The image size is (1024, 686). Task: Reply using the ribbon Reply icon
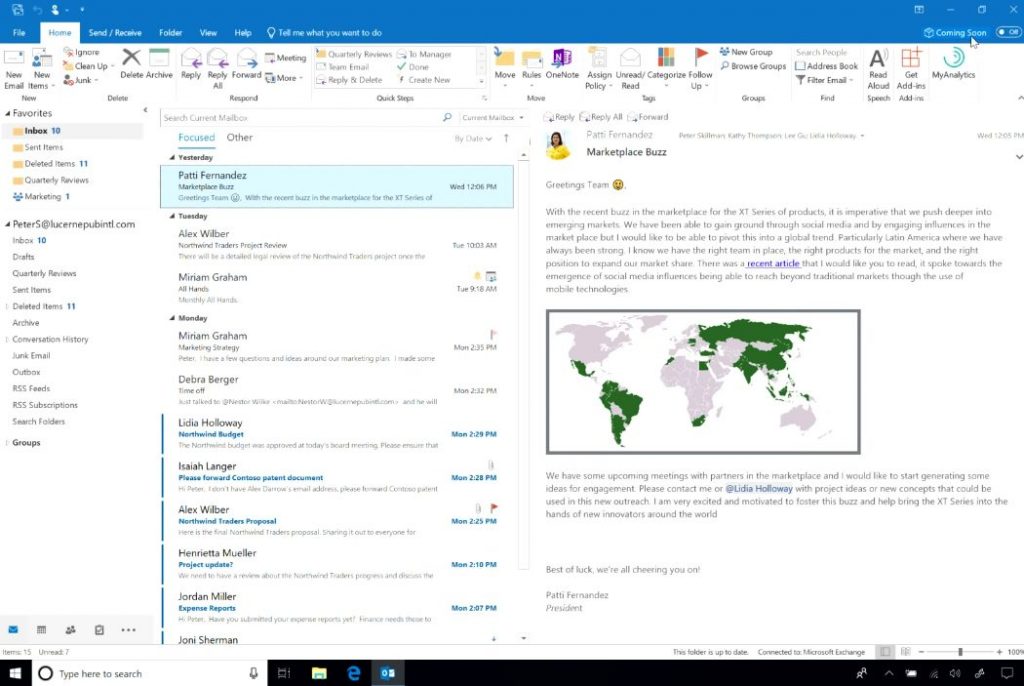pos(191,64)
